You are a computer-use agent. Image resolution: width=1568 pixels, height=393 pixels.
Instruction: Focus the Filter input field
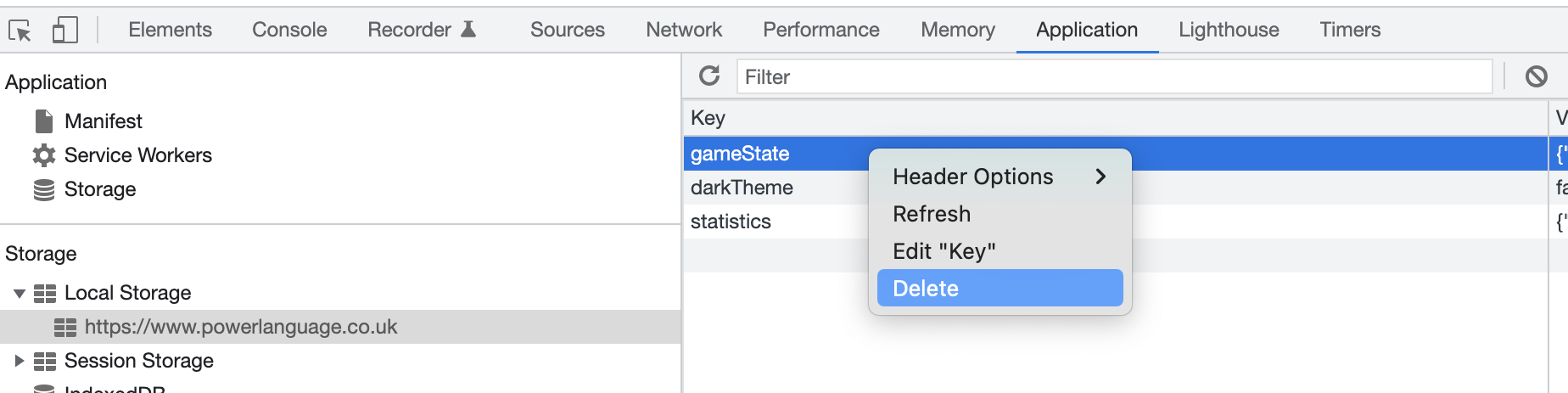coord(1114,77)
